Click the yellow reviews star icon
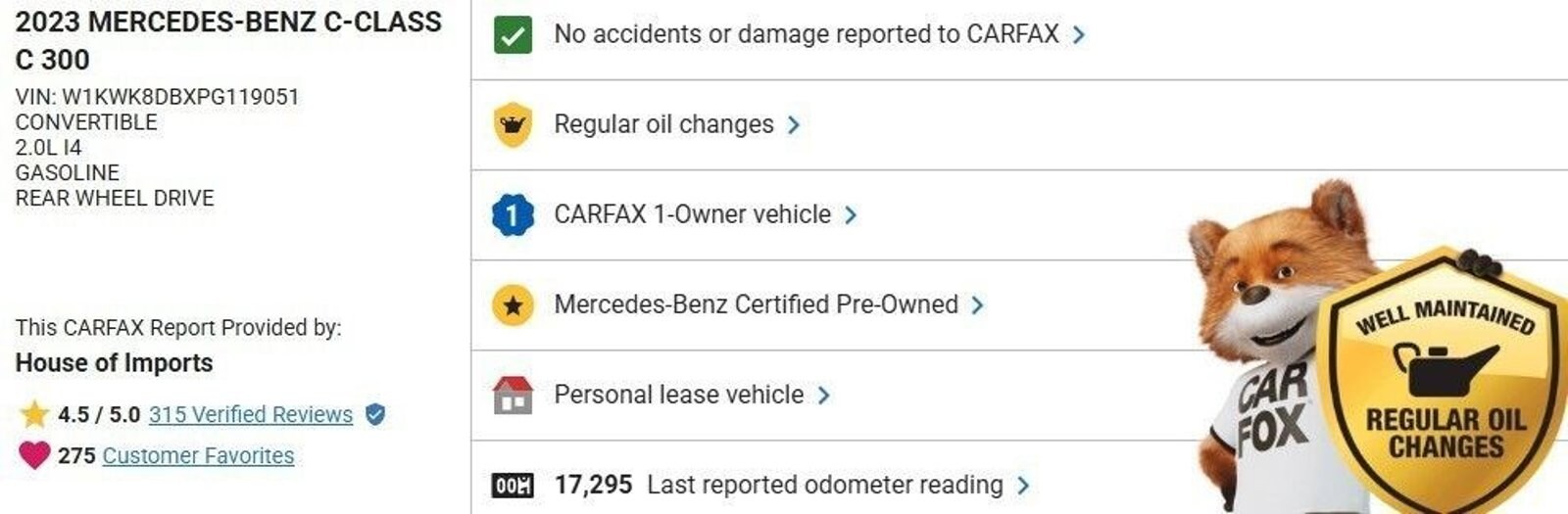This screenshot has height=514, width=1568. [x=34, y=414]
